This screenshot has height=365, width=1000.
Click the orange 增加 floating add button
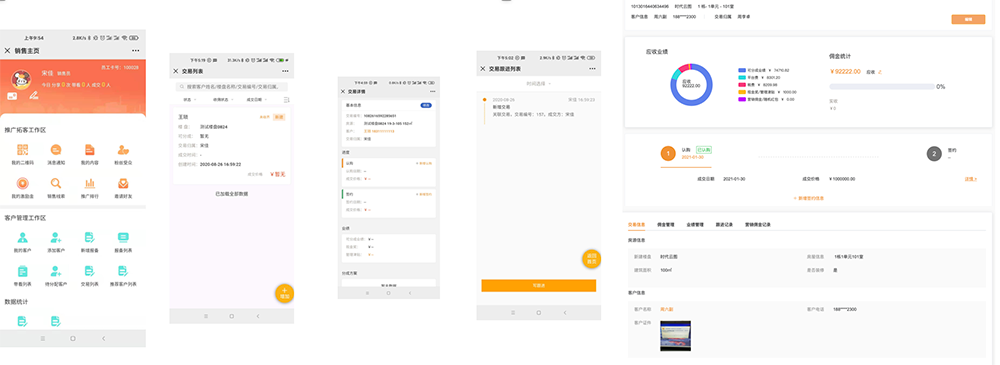(284, 293)
